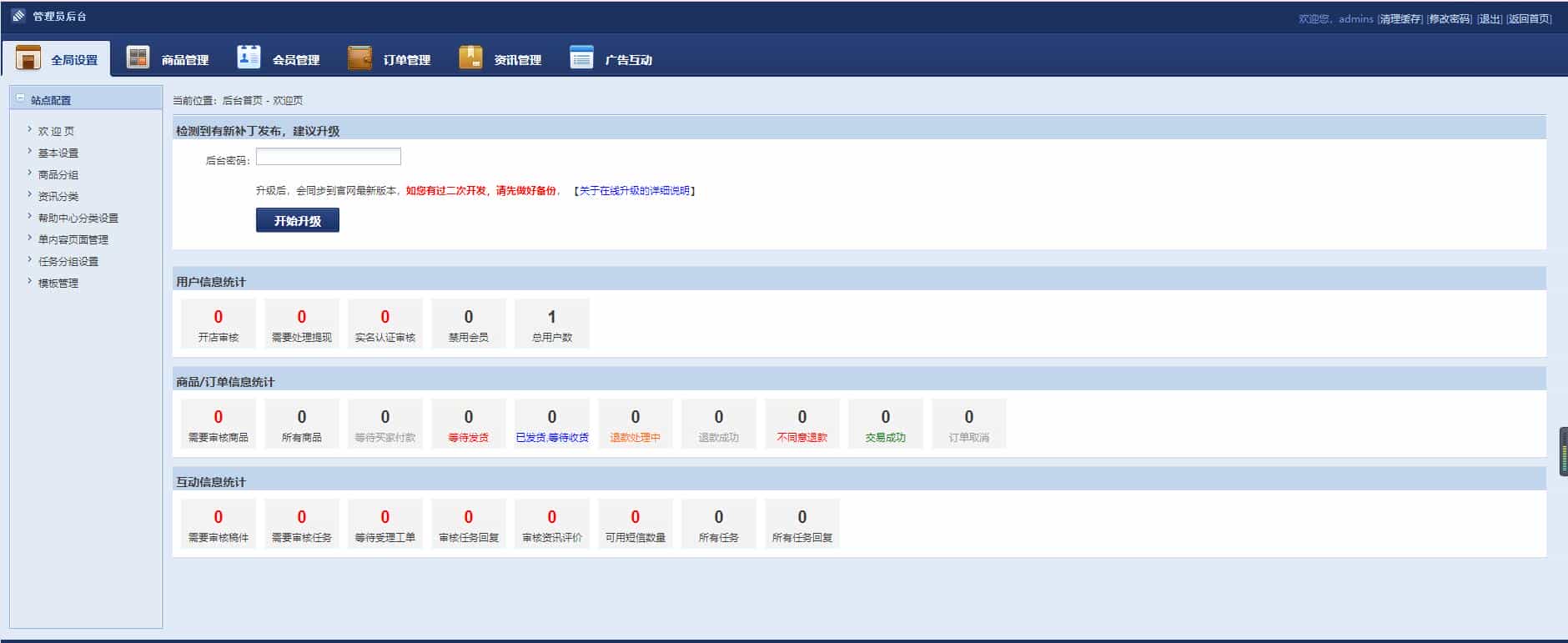Click the 订单管理 wallet icon
The image size is (1568, 643).
coord(359,58)
